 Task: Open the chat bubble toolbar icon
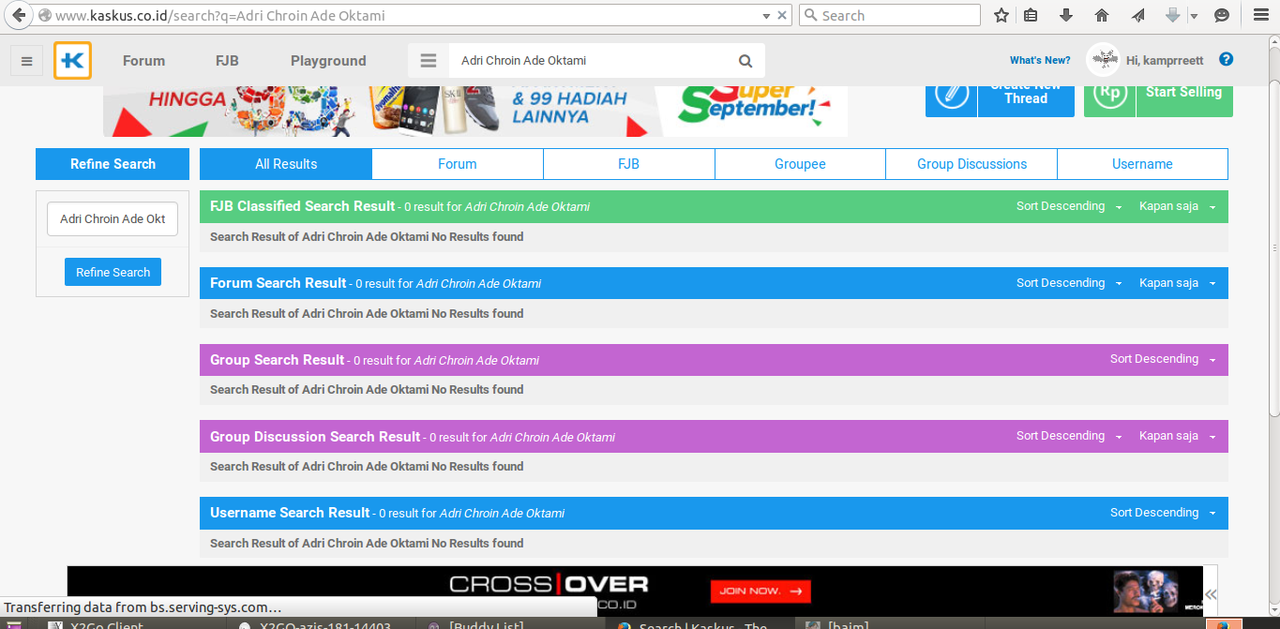[1221, 16]
